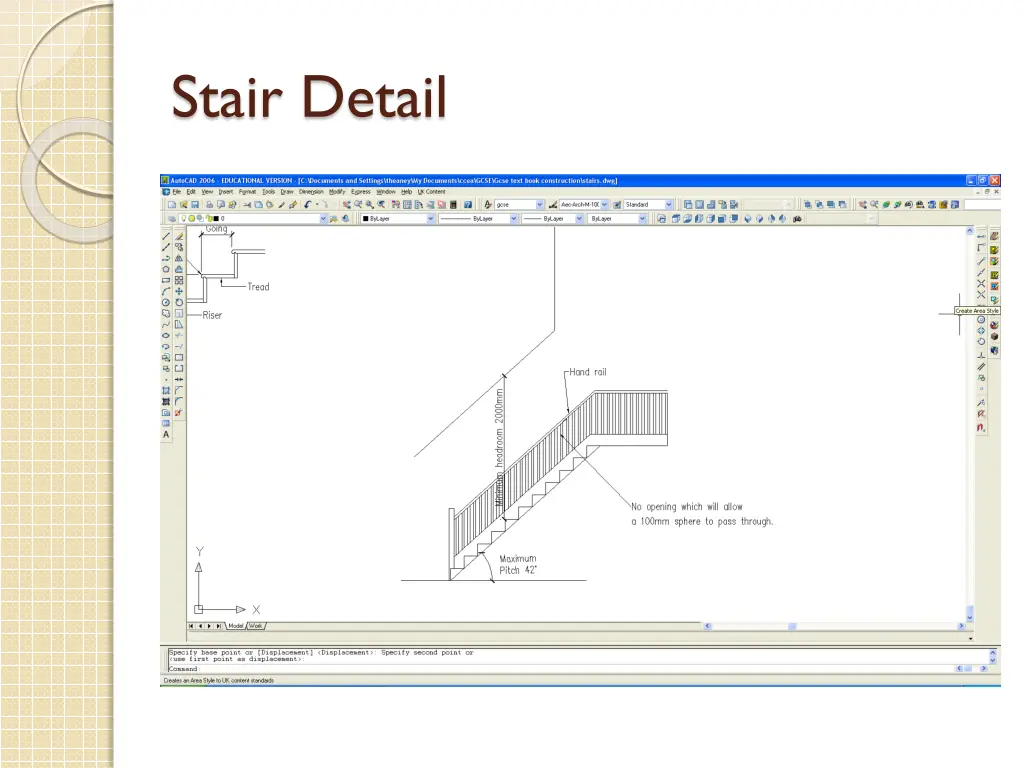Expand the Standard table style dropdown
Screen dimensions: 1024x768
[x=669, y=204]
